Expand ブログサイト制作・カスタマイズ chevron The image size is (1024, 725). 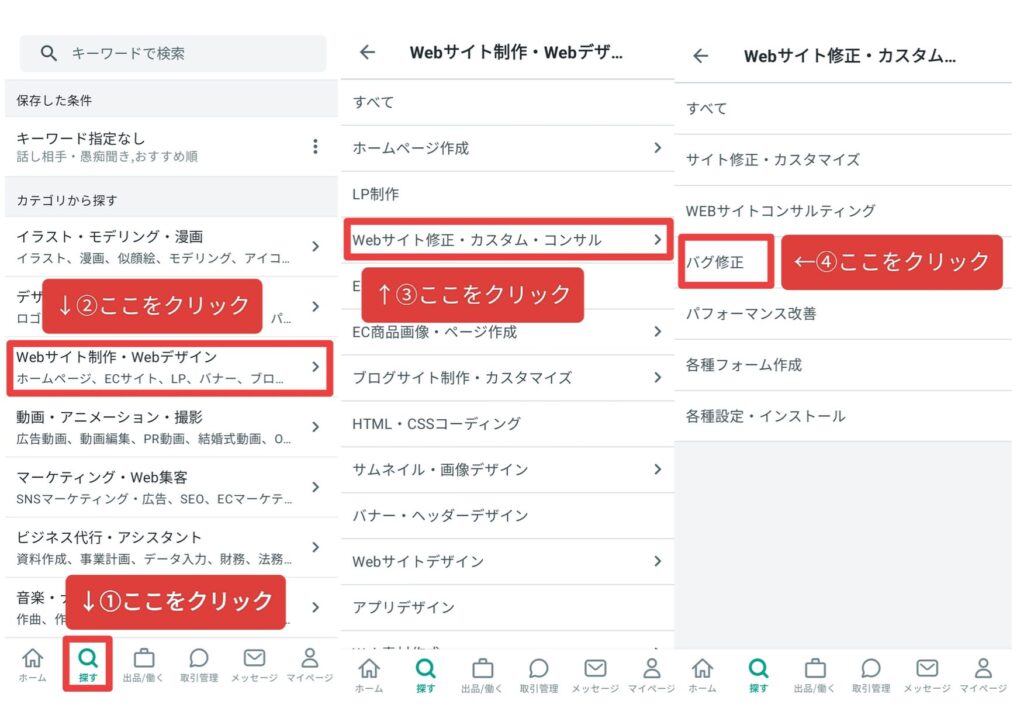[658, 378]
